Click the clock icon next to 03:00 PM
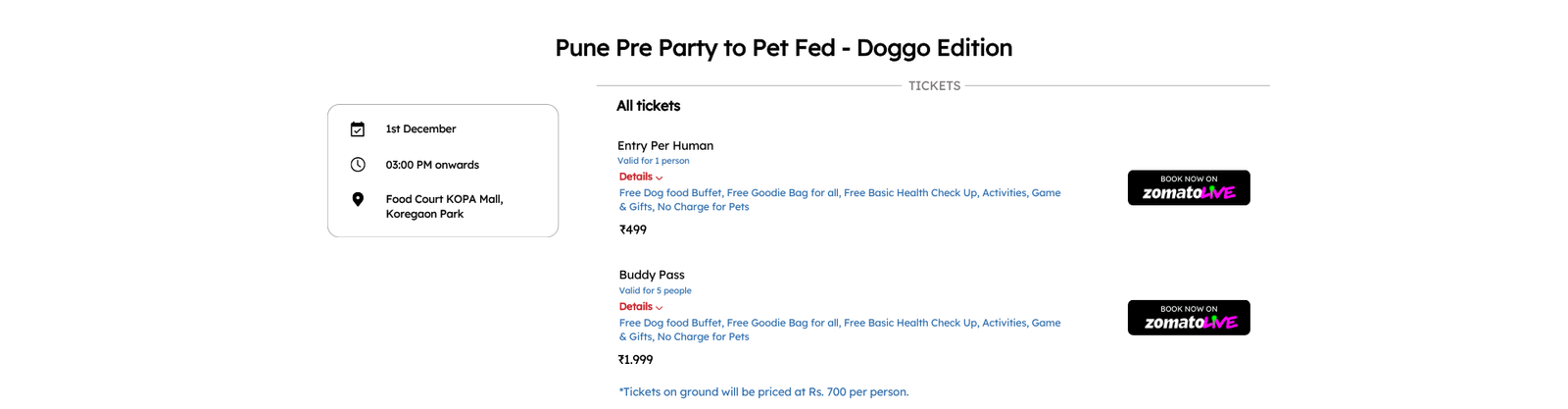Image resolution: width=1568 pixels, height=409 pixels. pos(358,165)
